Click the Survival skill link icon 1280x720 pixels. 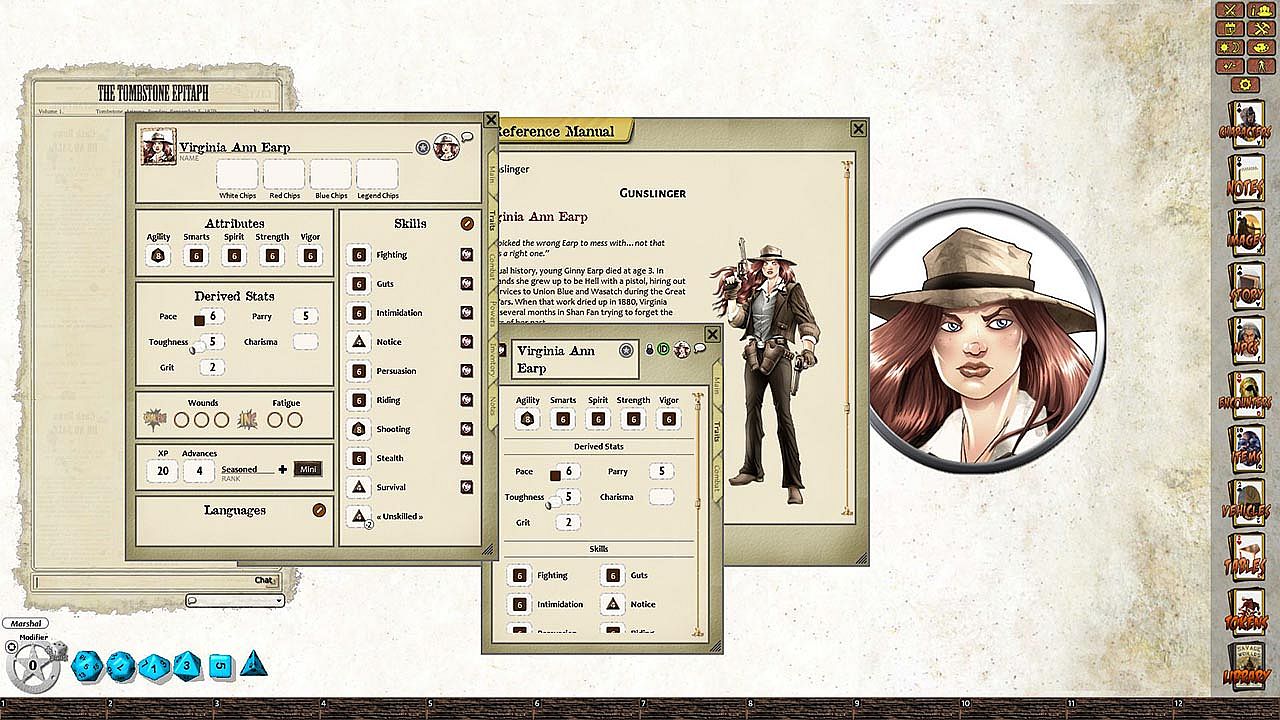tap(466, 487)
